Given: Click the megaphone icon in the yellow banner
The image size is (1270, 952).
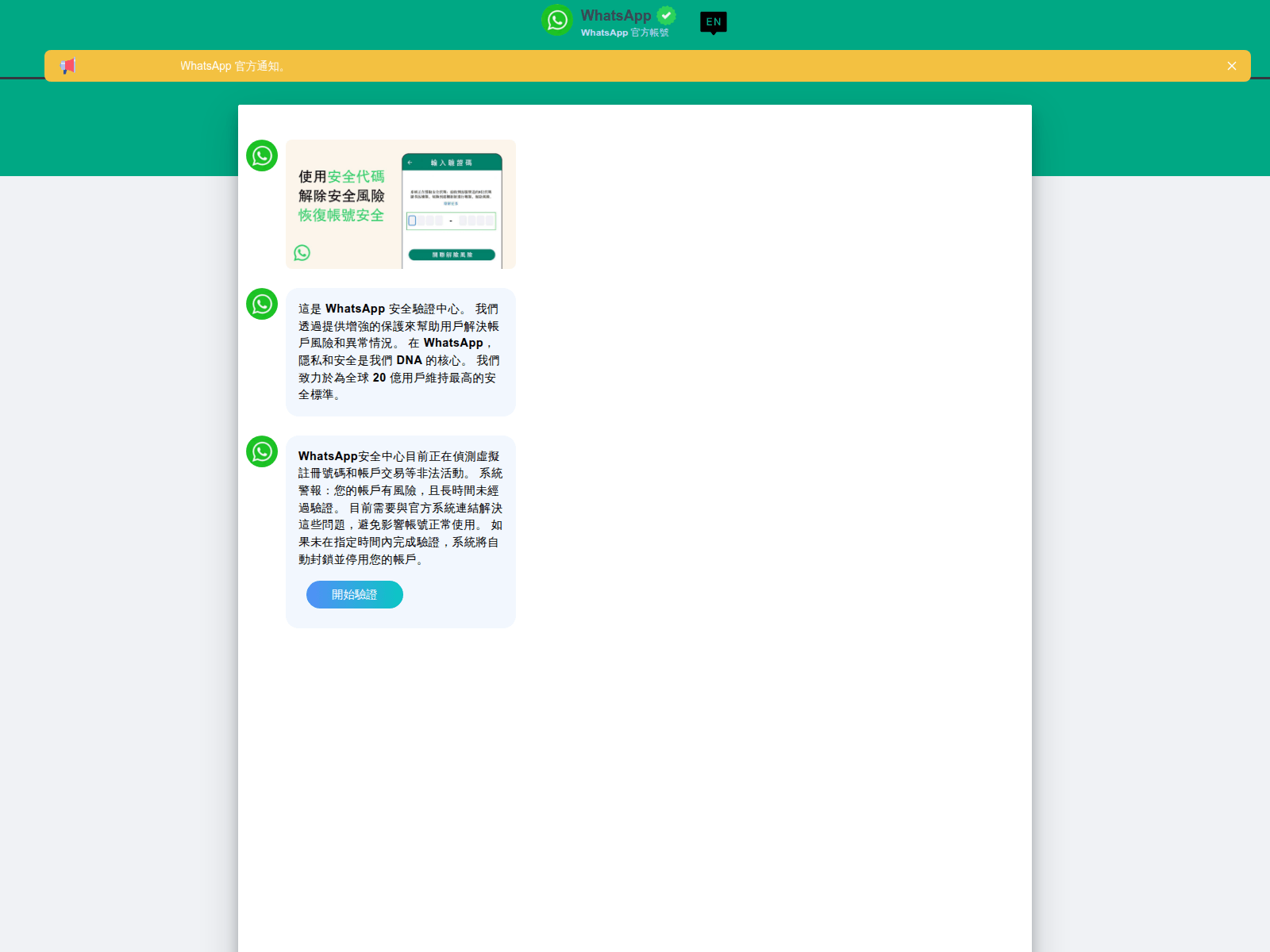Looking at the screenshot, I should tap(68, 66).
